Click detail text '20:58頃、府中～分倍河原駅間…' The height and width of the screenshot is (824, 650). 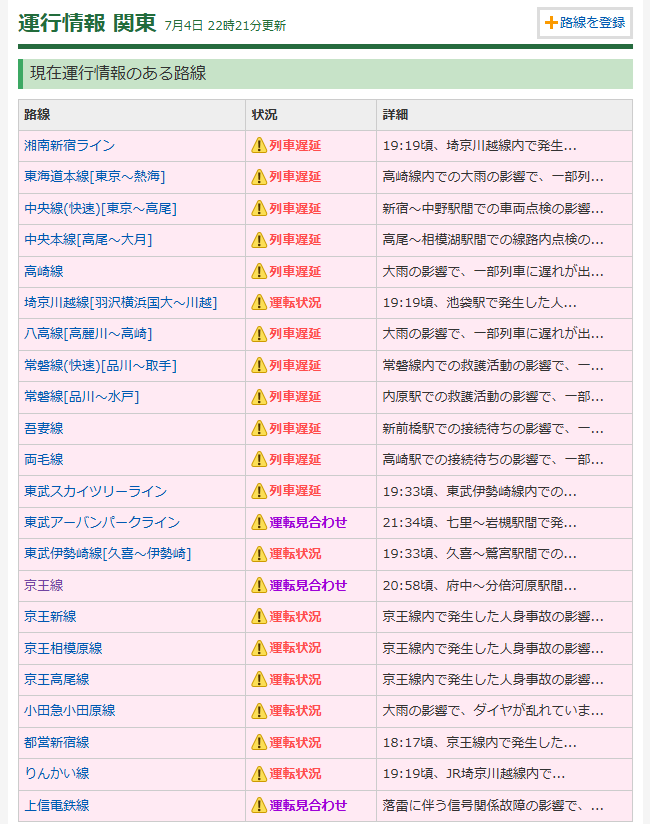pos(479,585)
